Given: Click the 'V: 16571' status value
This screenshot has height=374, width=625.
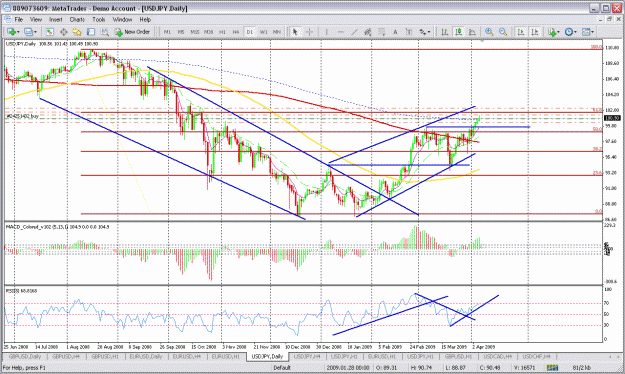Looking at the screenshot, I should coord(525,367).
